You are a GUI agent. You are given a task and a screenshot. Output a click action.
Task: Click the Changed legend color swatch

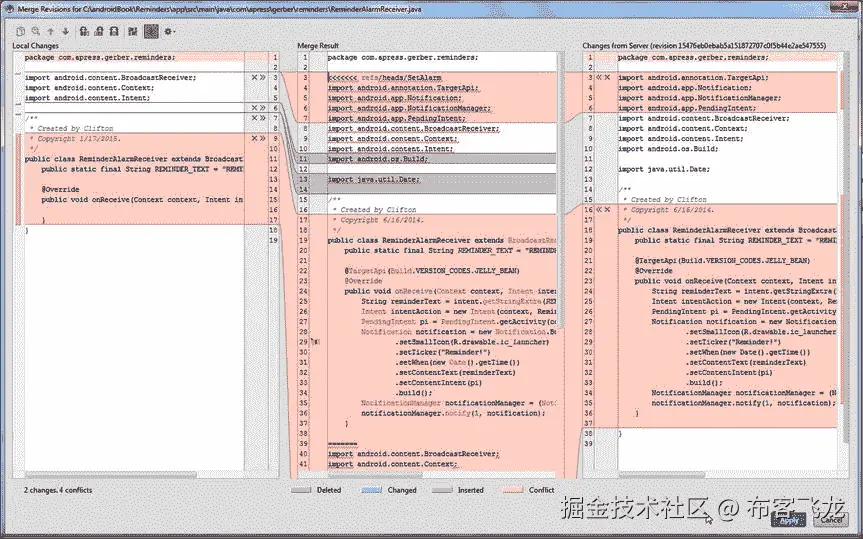coord(372,490)
